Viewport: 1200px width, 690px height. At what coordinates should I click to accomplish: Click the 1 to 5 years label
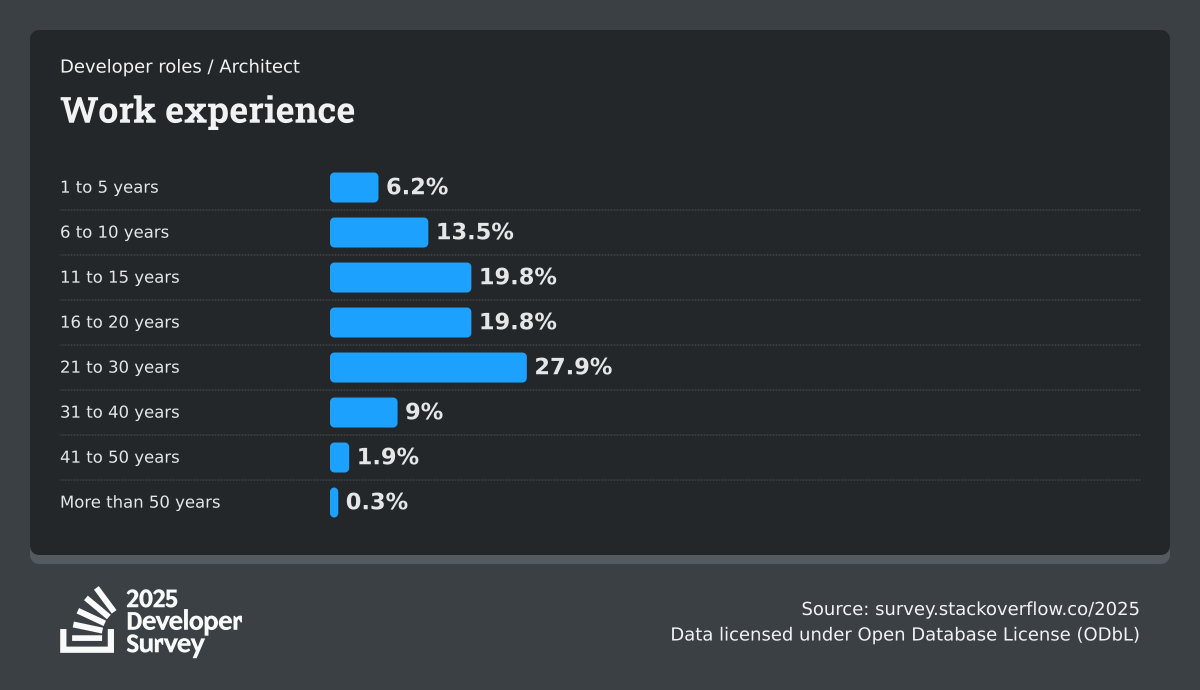[109, 187]
